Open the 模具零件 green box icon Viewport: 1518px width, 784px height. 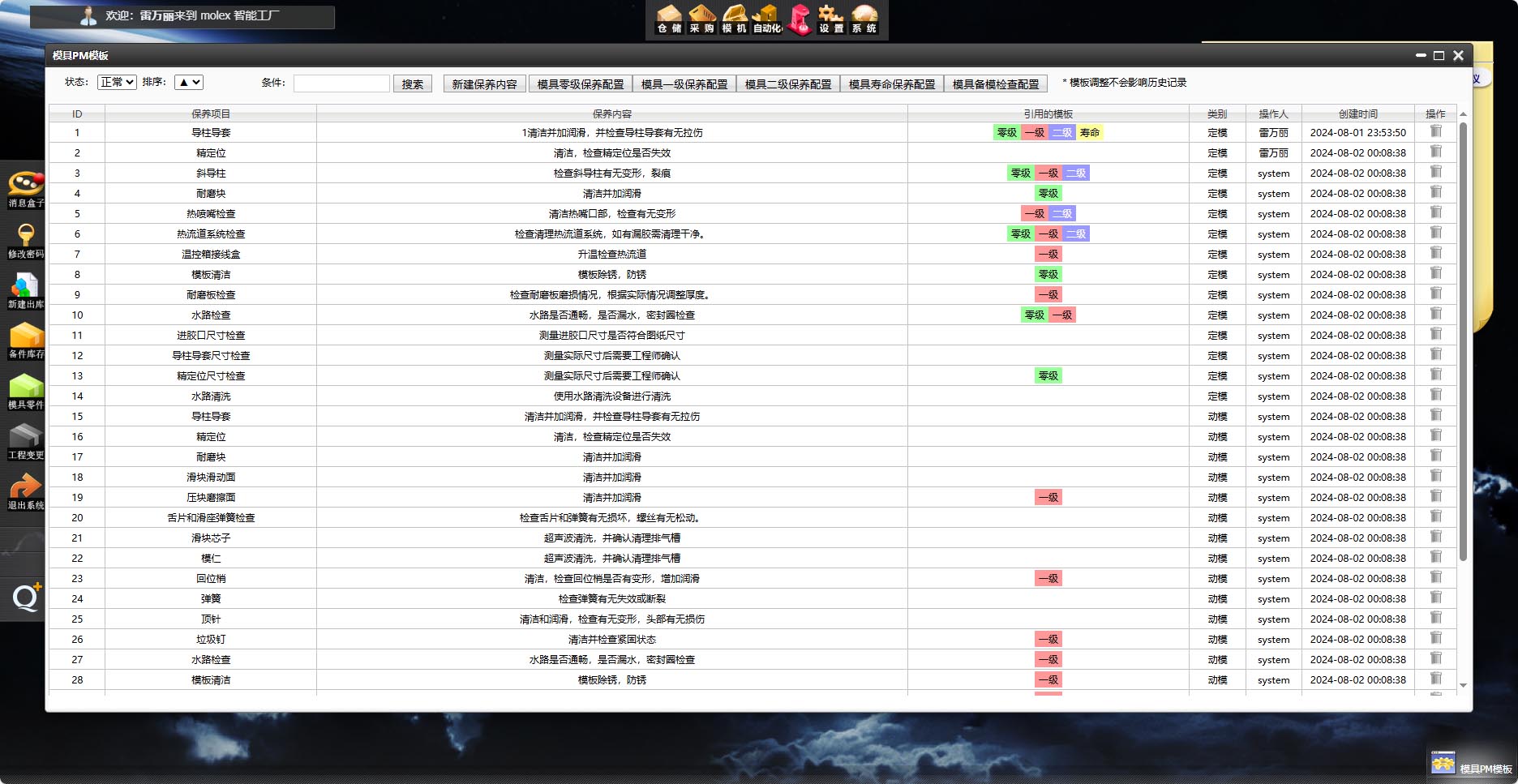tap(26, 390)
